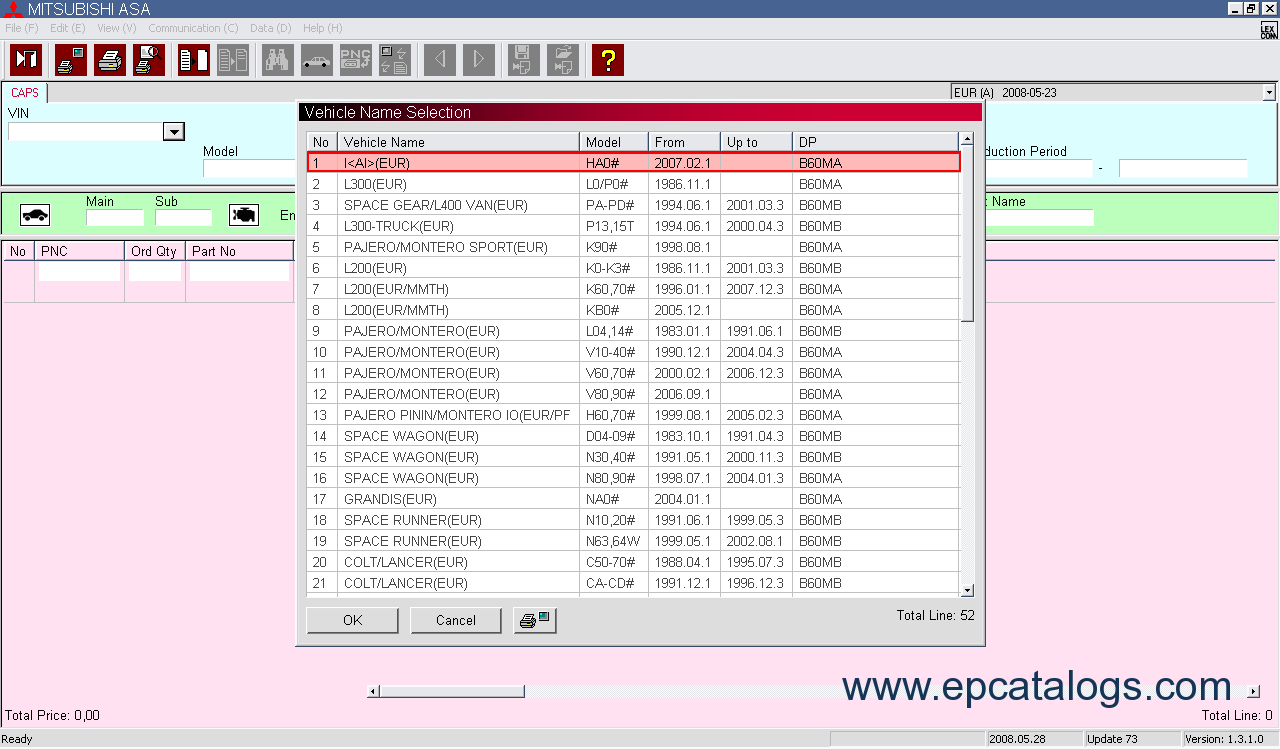1280x749 pixels.
Task: Focus the Part No entry field
Action: click(x=239, y=272)
